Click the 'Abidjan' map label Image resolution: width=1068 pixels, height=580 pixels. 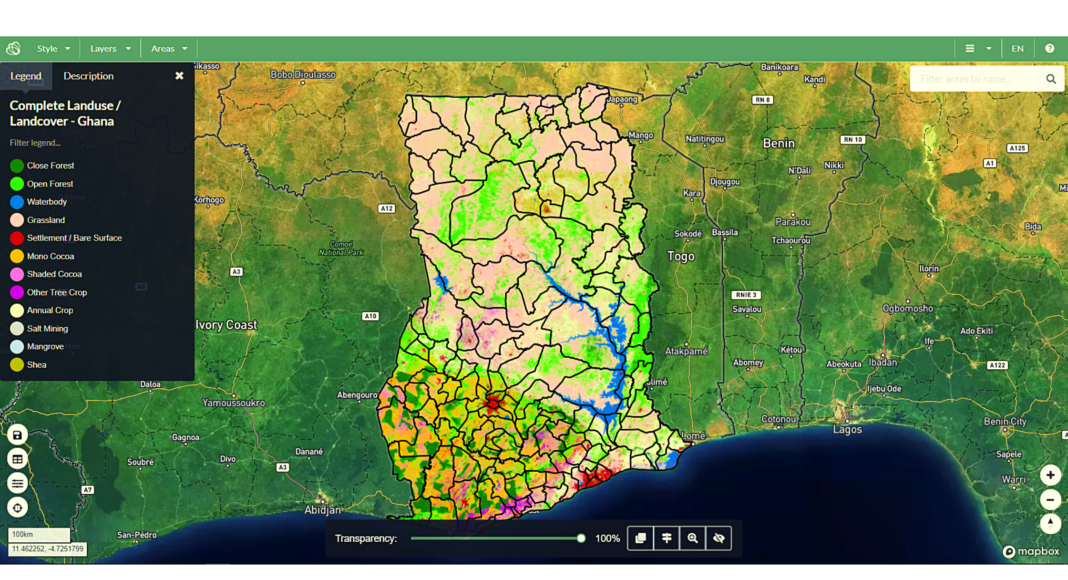coord(322,510)
